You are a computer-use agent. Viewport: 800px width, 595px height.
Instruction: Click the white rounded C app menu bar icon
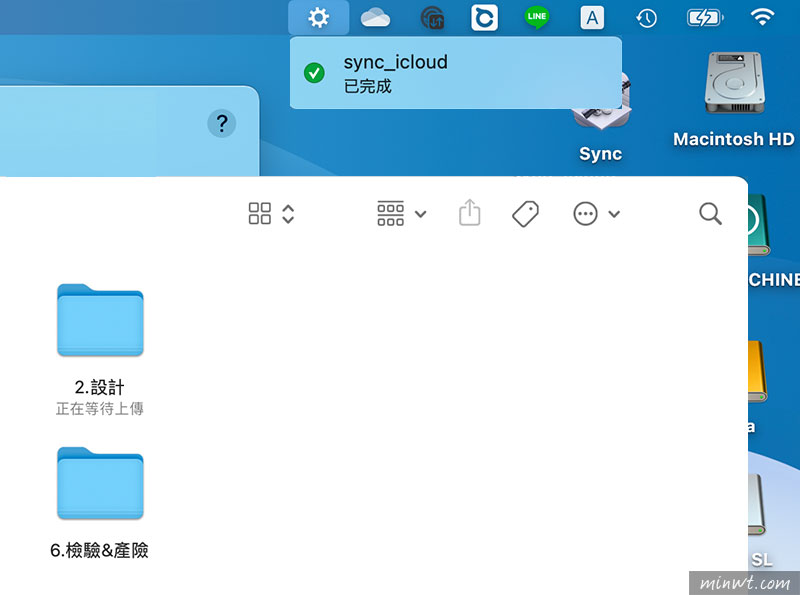(x=484, y=18)
